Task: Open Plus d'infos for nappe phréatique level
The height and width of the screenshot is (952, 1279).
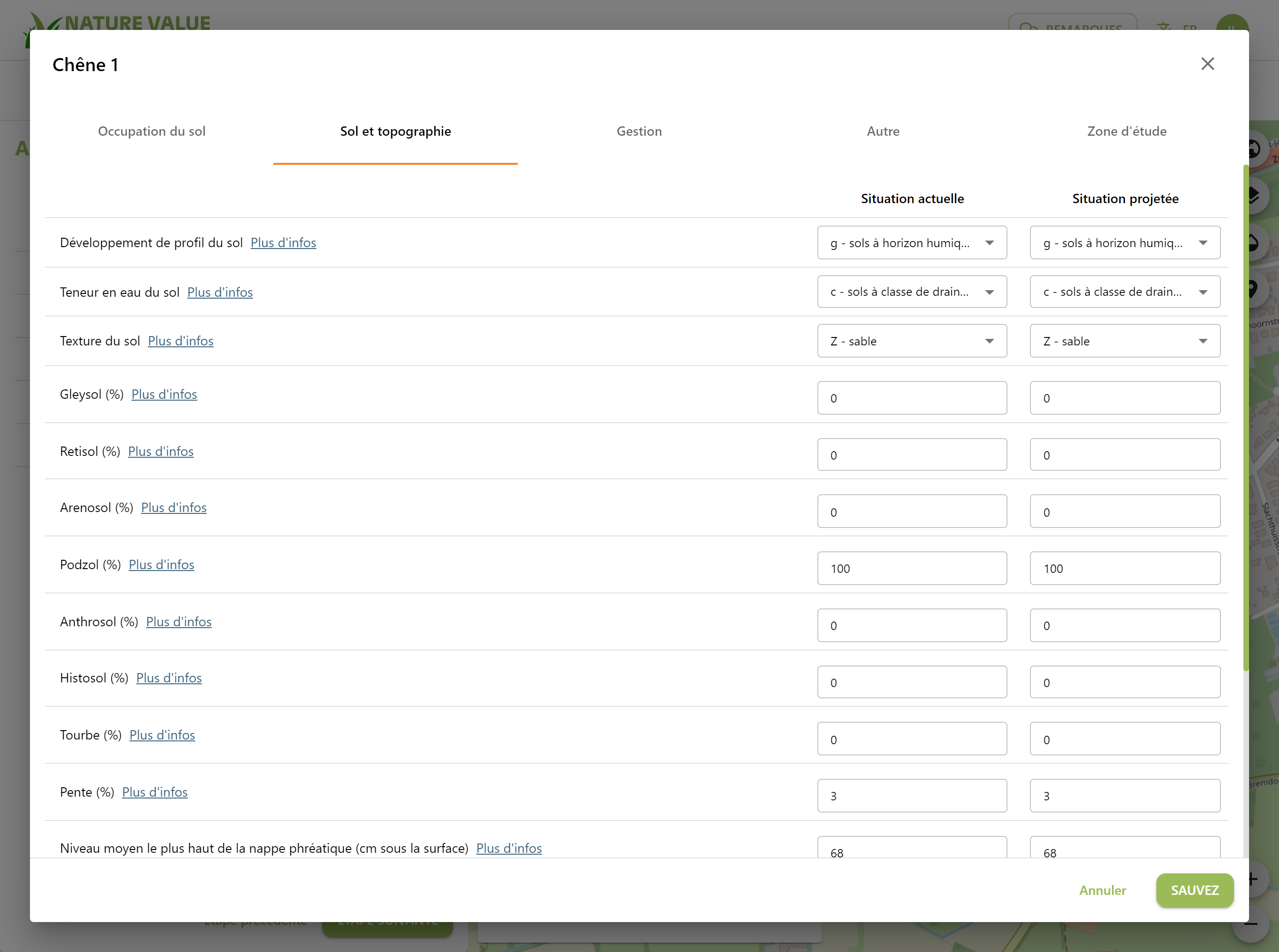Action: (509, 848)
